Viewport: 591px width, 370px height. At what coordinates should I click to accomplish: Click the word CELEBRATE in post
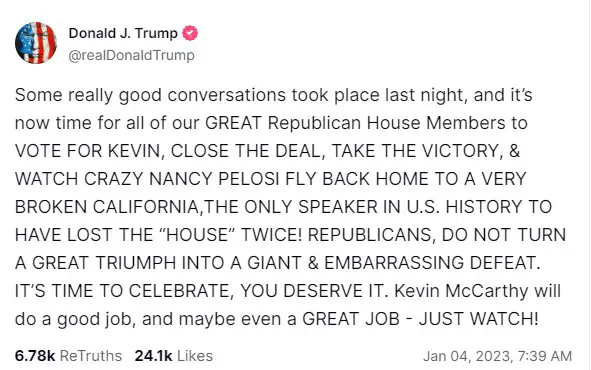(x=179, y=291)
